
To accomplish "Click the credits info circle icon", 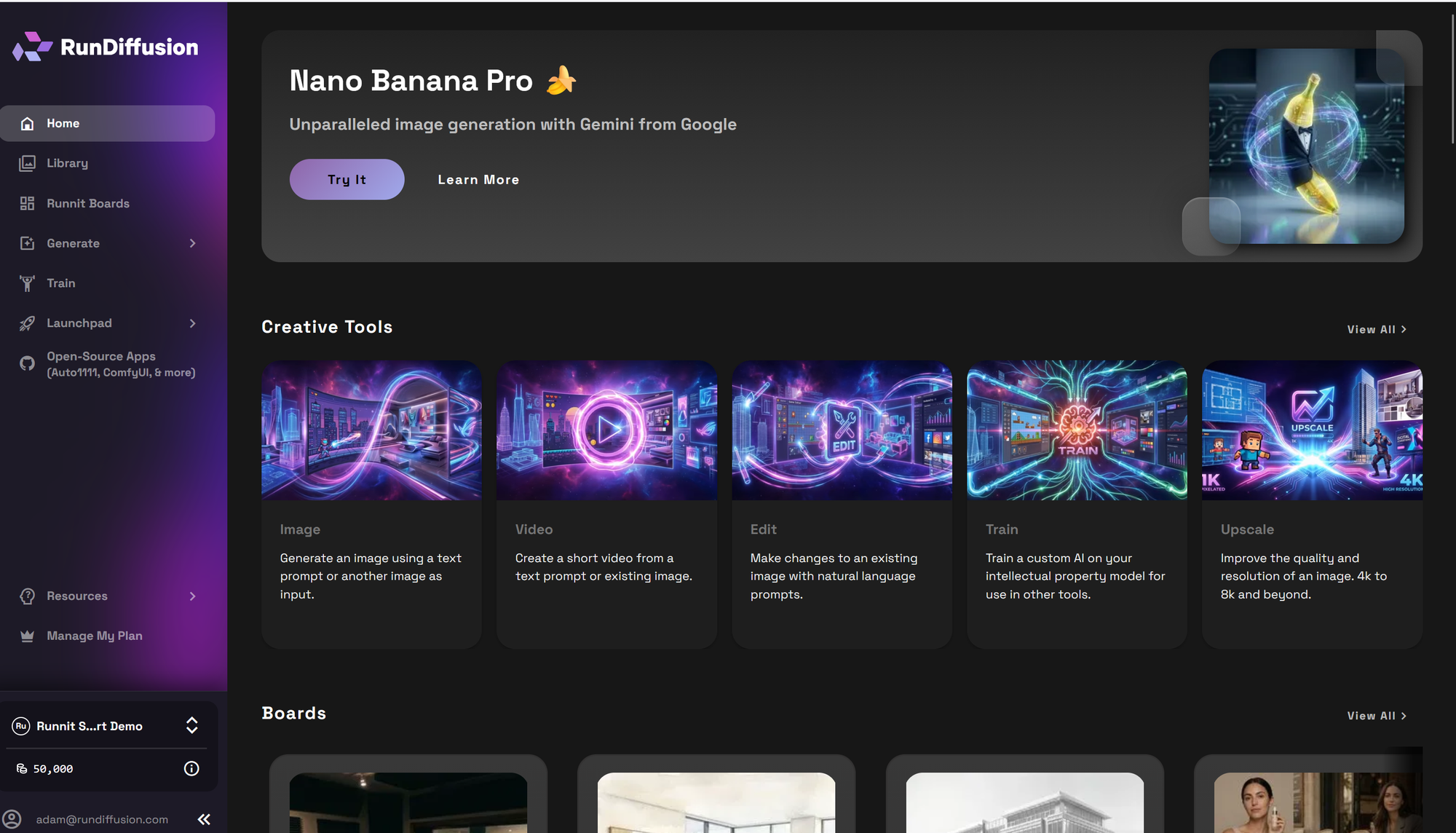I will [x=191, y=768].
